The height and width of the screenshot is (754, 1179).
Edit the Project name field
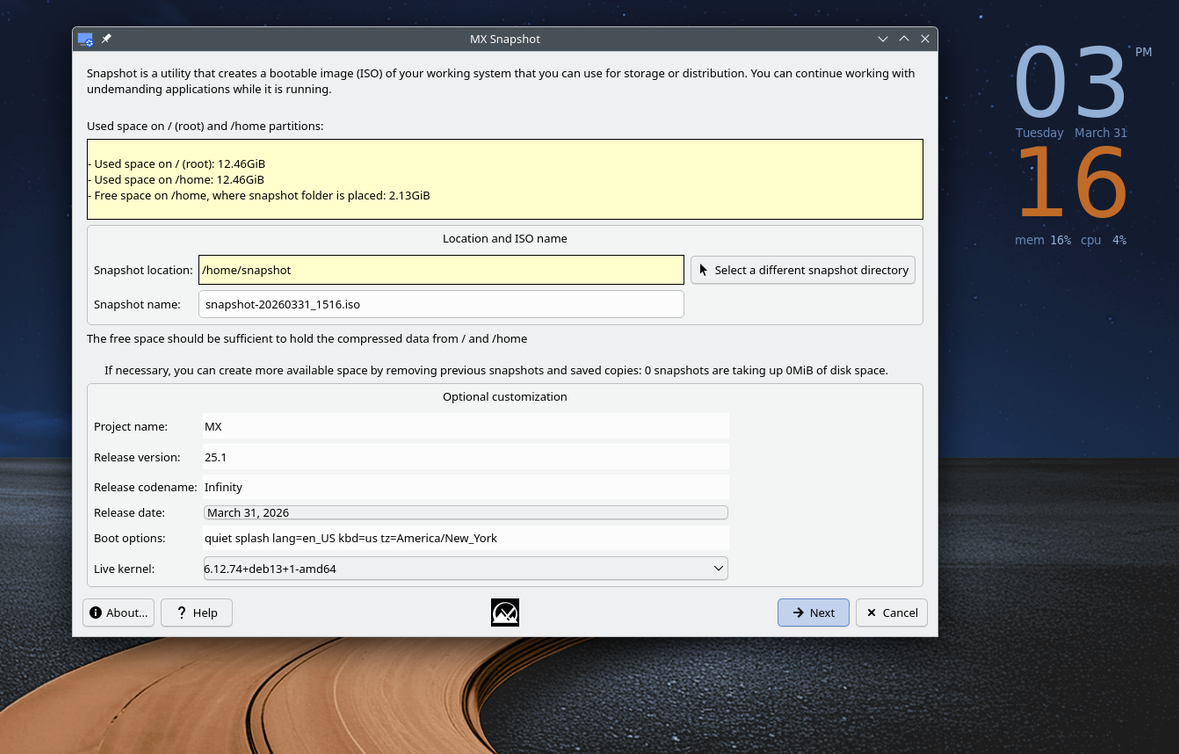(x=465, y=426)
